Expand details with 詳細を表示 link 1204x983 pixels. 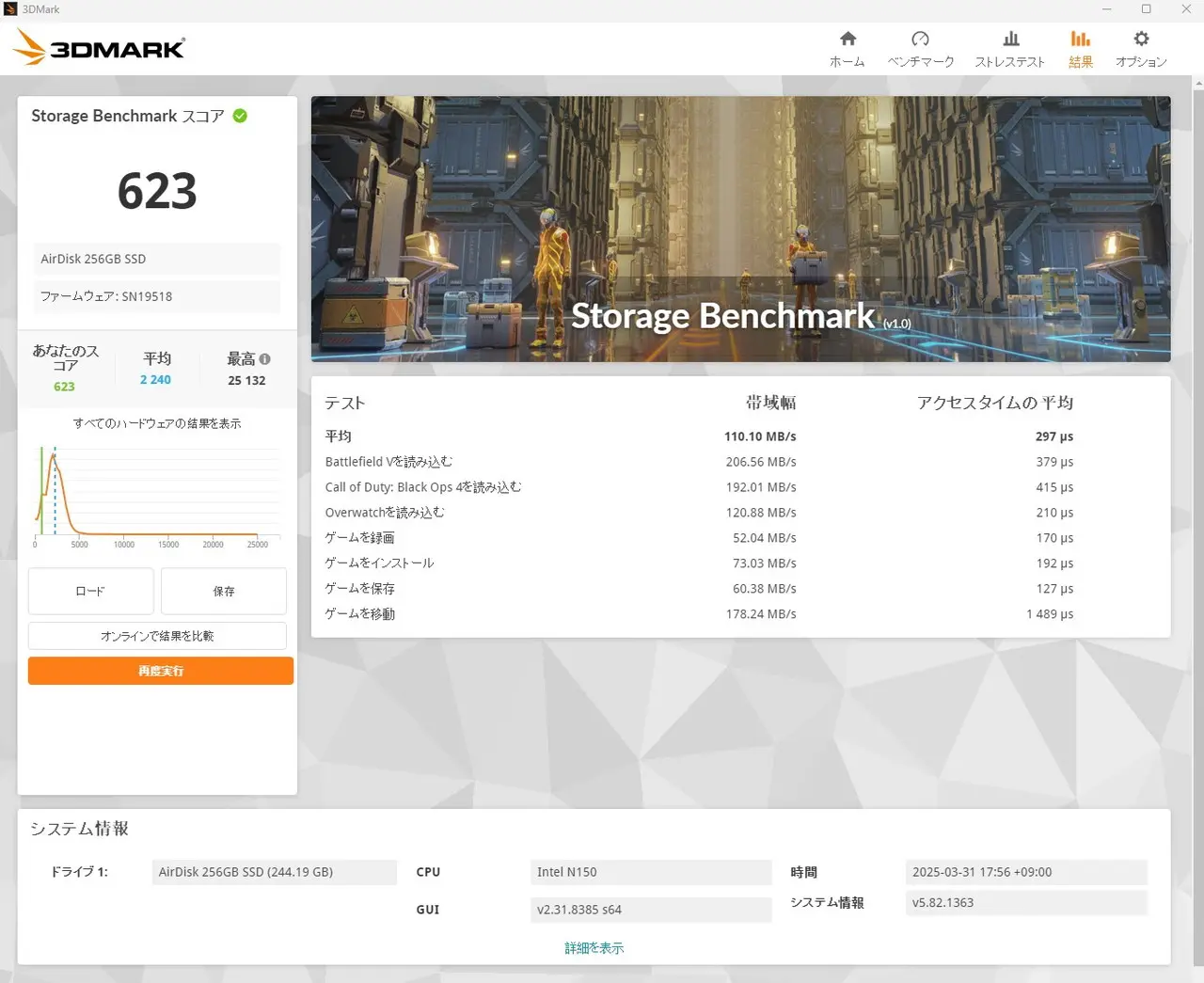pos(594,948)
